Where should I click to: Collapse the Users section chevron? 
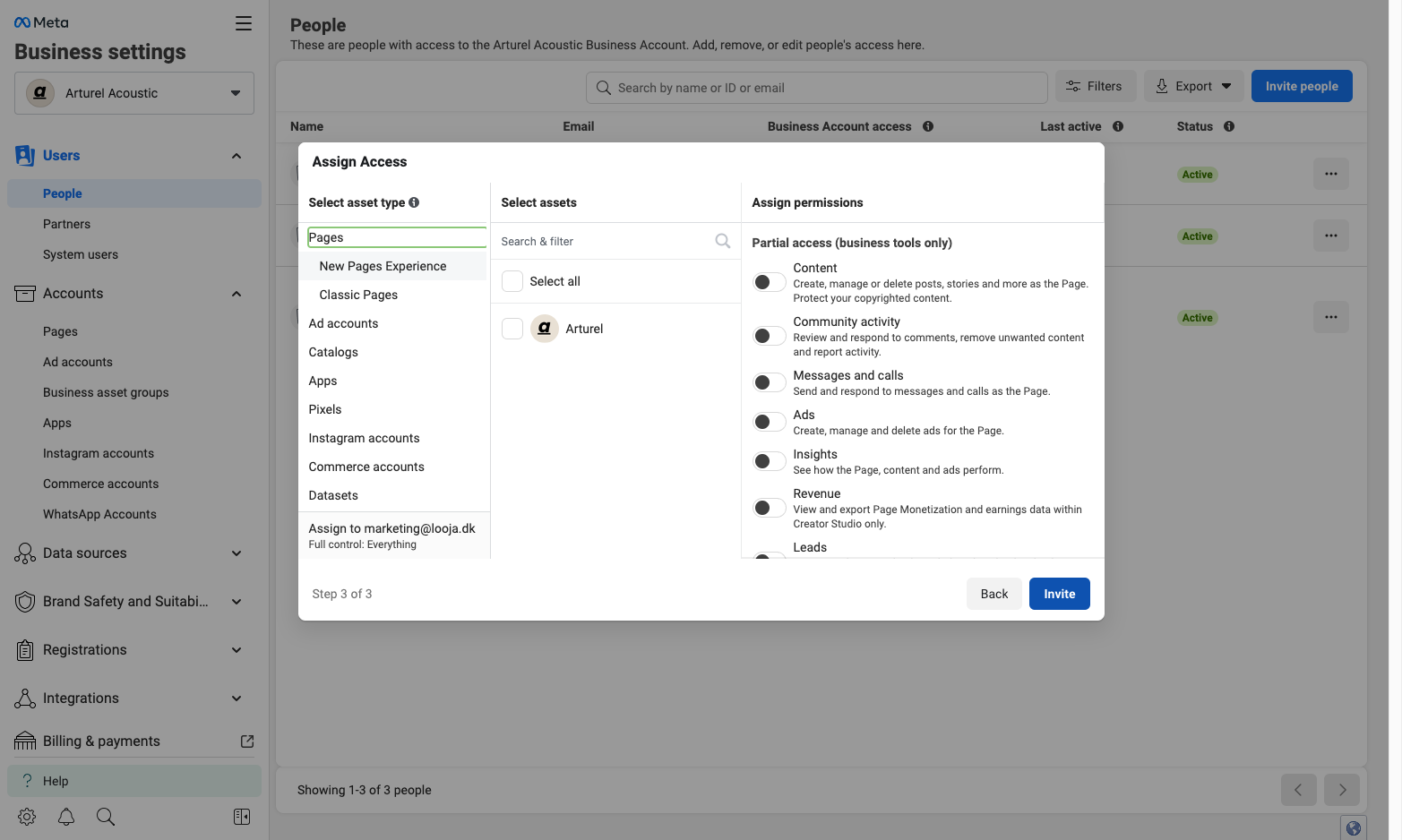(237, 156)
